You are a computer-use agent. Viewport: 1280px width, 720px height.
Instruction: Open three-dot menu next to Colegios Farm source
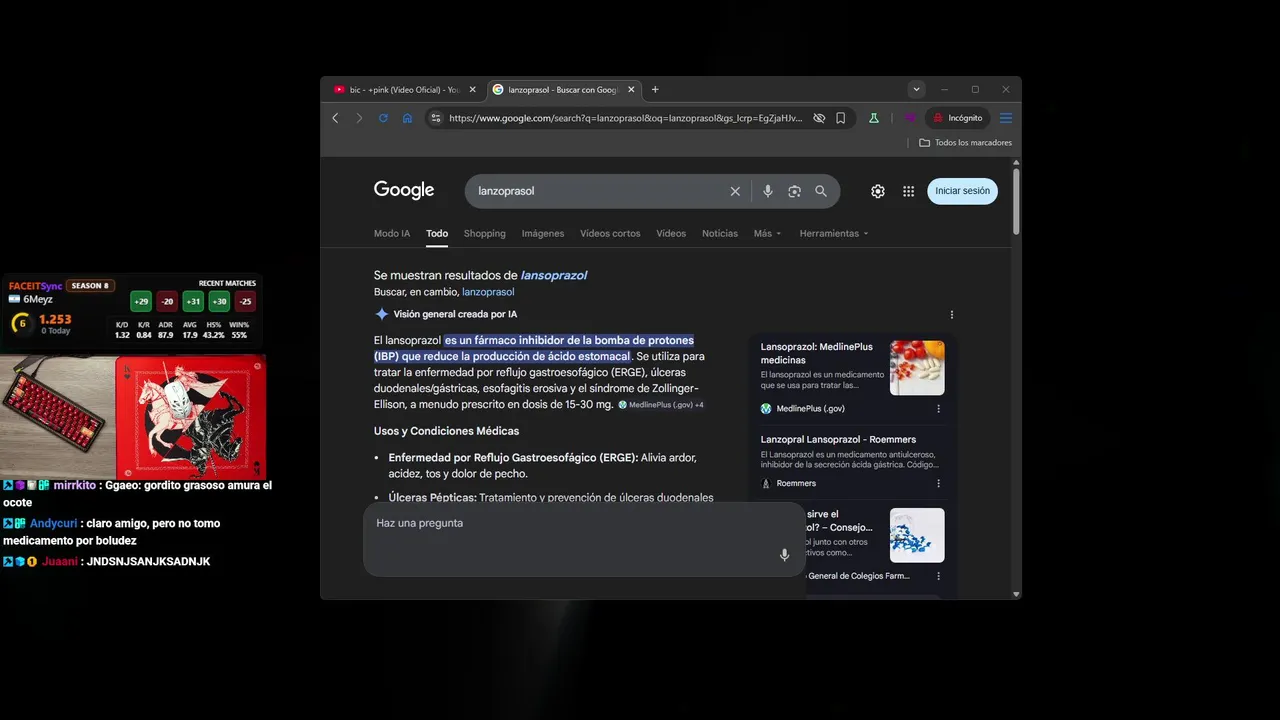pyautogui.click(x=938, y=576)
